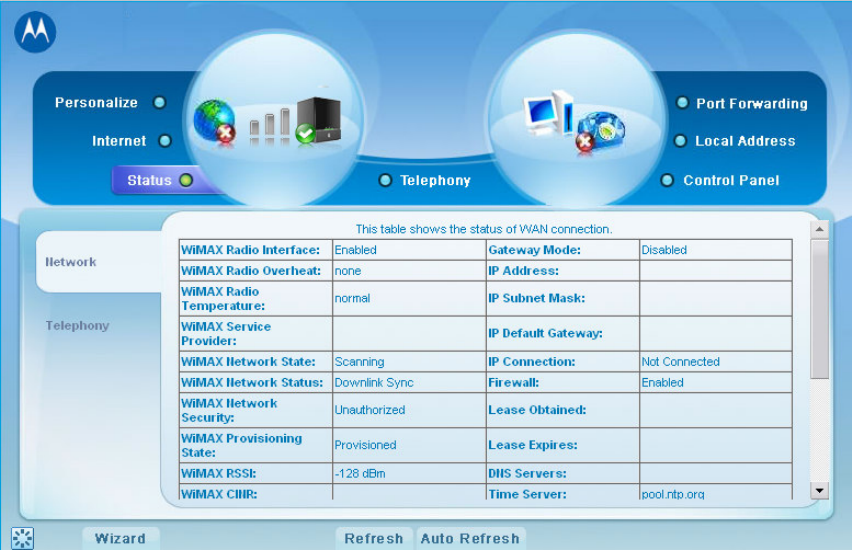The height and width of the screenshot is (550, 852).
Task: Click the 'WiMAX Radio Overheat:' label
Action: tap(251, 271)
